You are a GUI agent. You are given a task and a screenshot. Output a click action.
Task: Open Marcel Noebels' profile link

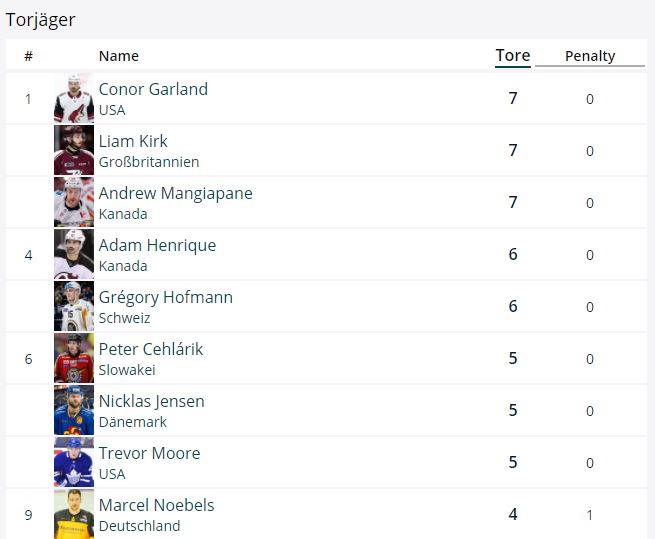(157, 506)
